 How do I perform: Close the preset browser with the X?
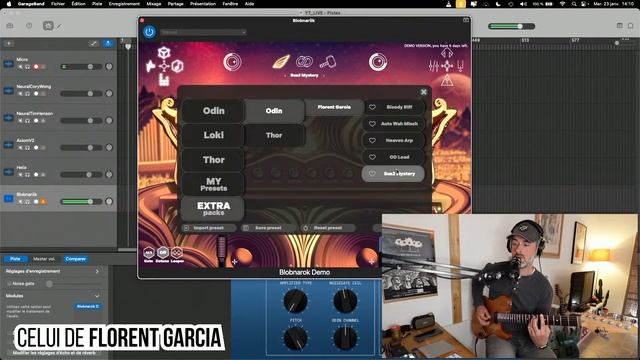[424, 92]
